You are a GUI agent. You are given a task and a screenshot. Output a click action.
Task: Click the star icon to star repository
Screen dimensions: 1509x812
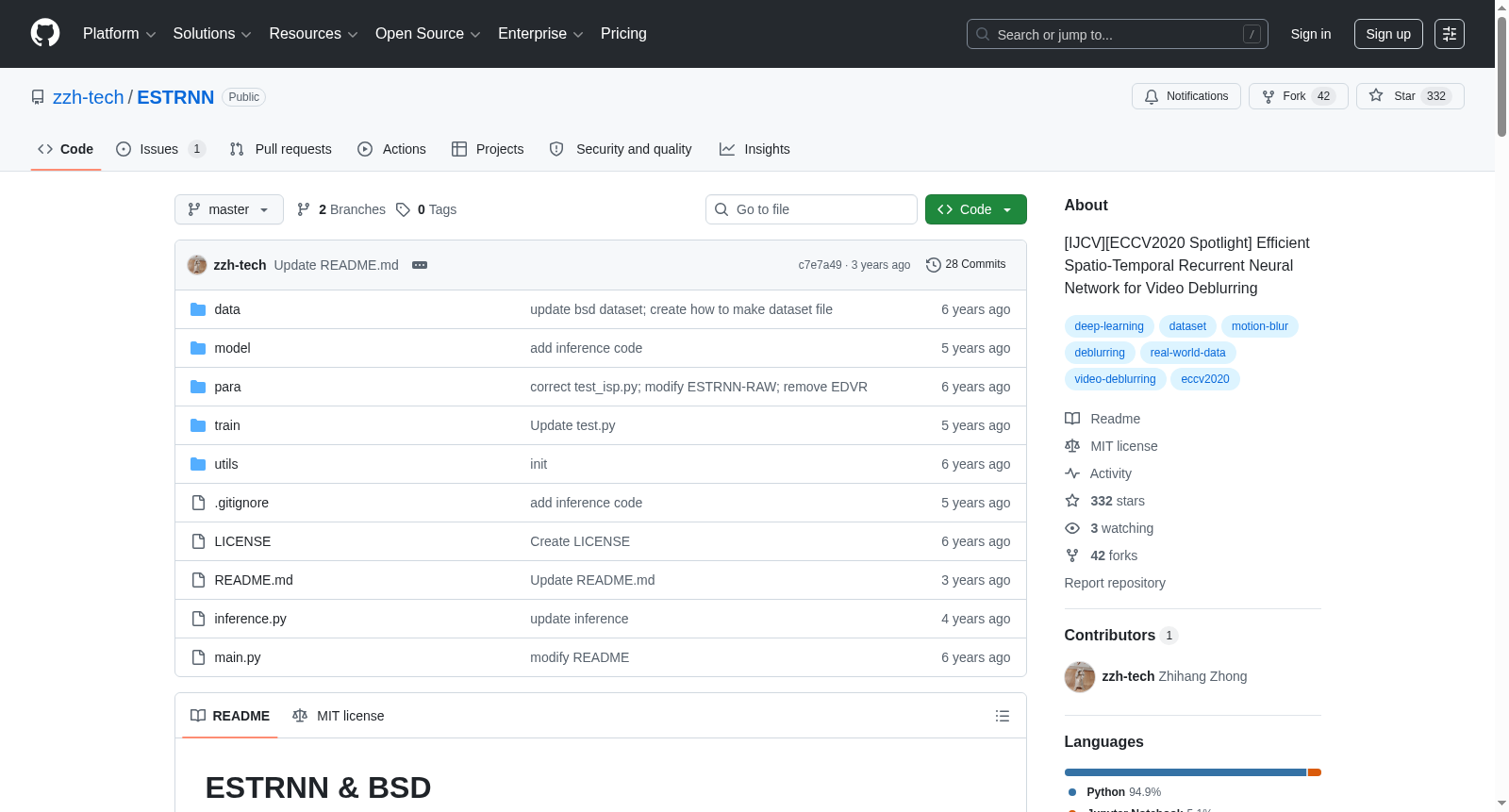point(1376,96)
